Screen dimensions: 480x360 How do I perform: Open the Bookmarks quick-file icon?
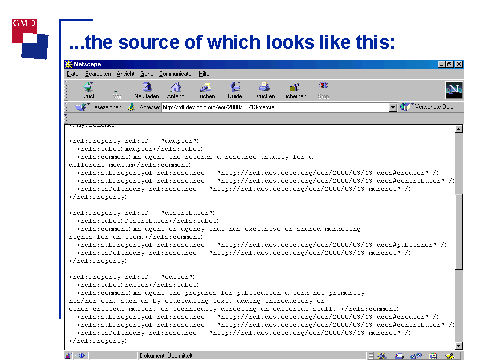tap(82, 107)
